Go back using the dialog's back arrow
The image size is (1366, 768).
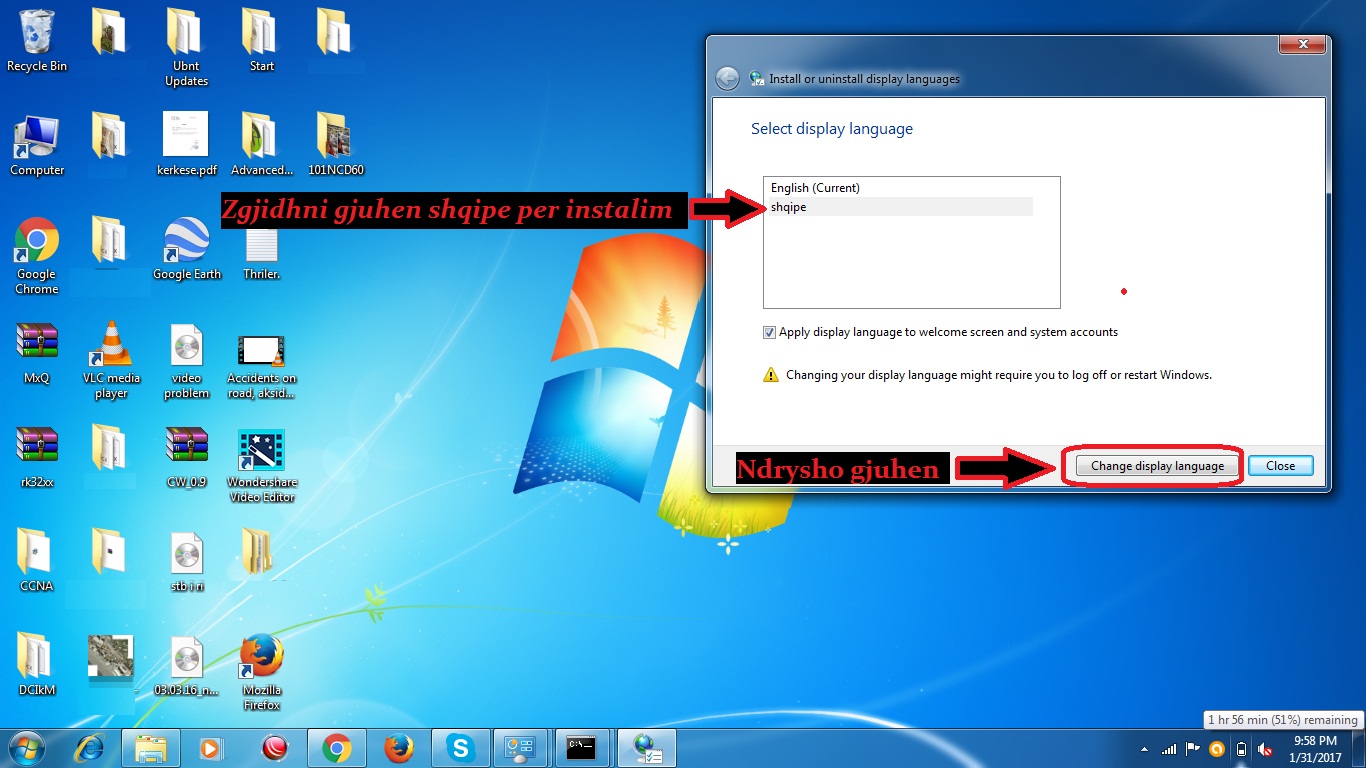[728, 79]
